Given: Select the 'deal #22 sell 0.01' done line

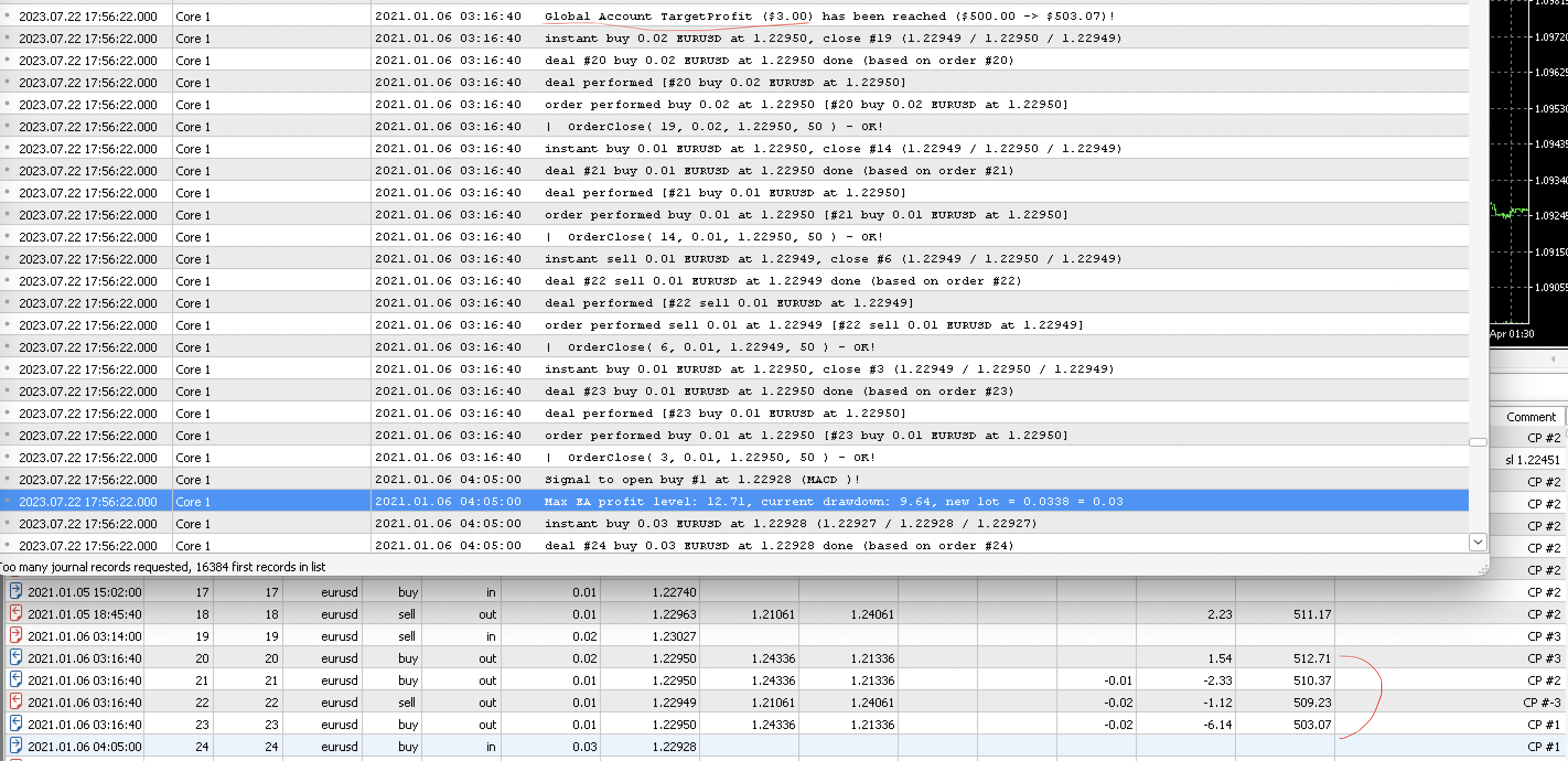Looking at the screenshot, I should [734, 281].
